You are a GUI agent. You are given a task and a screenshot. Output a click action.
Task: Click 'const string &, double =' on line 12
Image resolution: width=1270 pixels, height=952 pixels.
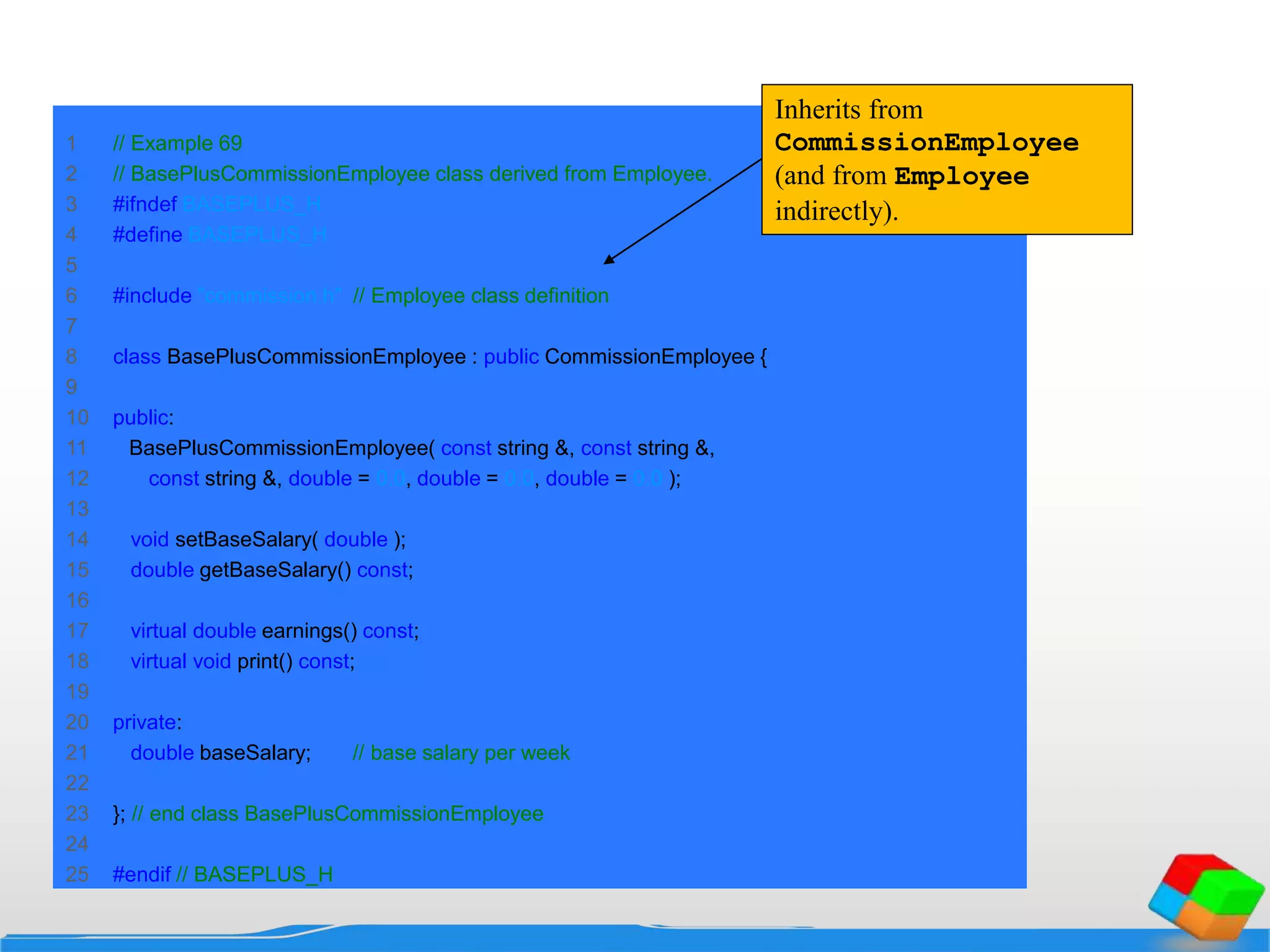(259, 478)
